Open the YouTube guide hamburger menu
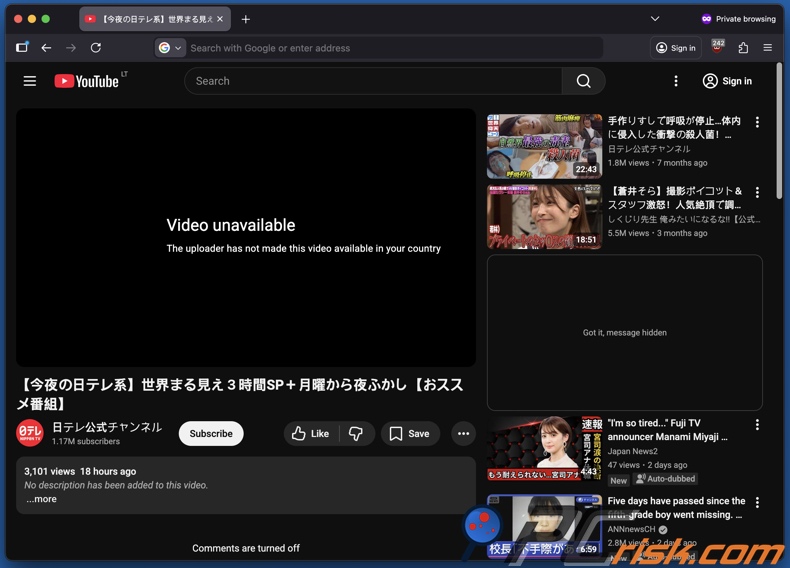The width and height of the screenshot is (790, 568). pos(30,81)
